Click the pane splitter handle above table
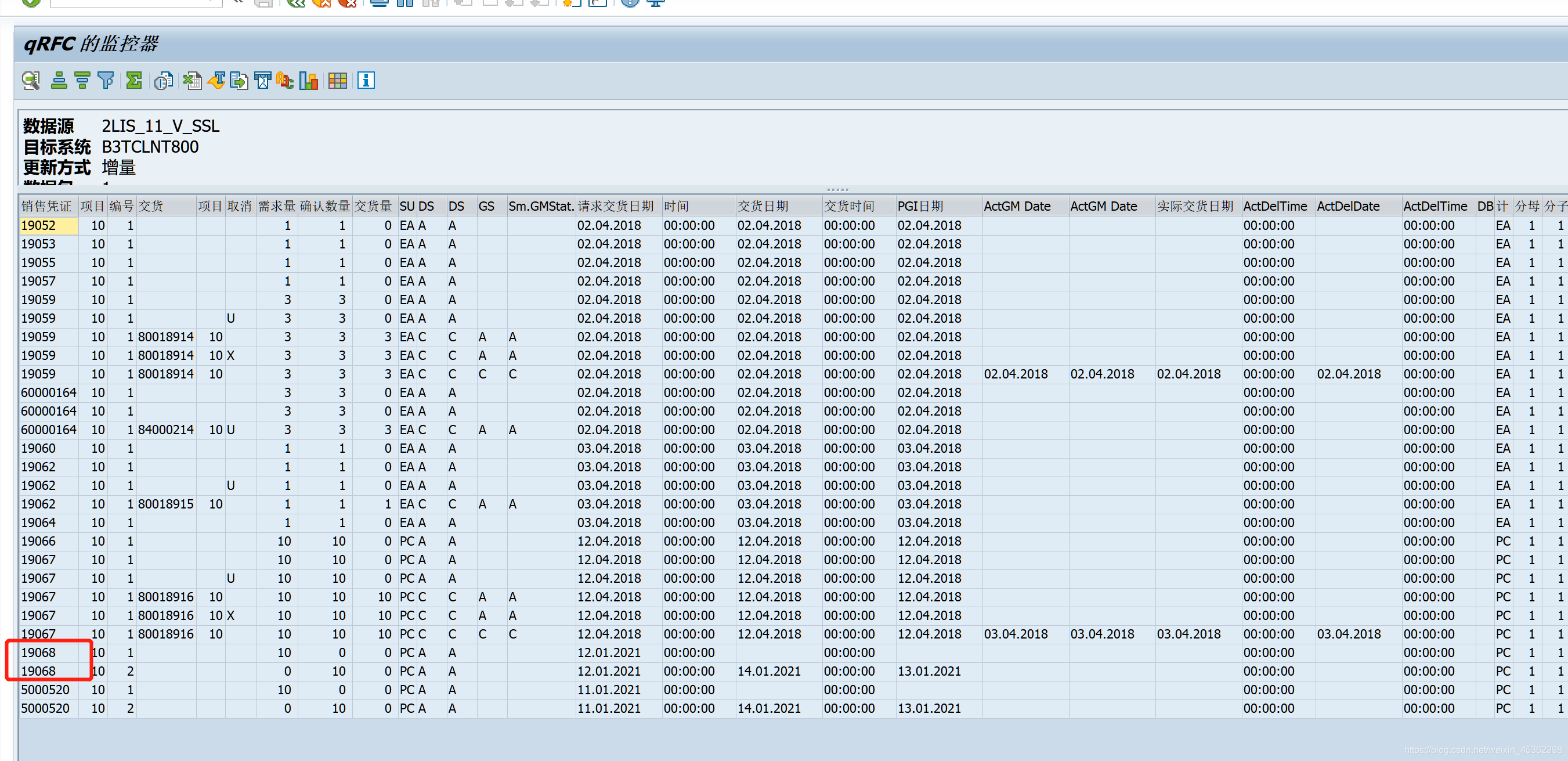Image resolution: width=1568 pixels, height=761 pixels. pos(837,189)
